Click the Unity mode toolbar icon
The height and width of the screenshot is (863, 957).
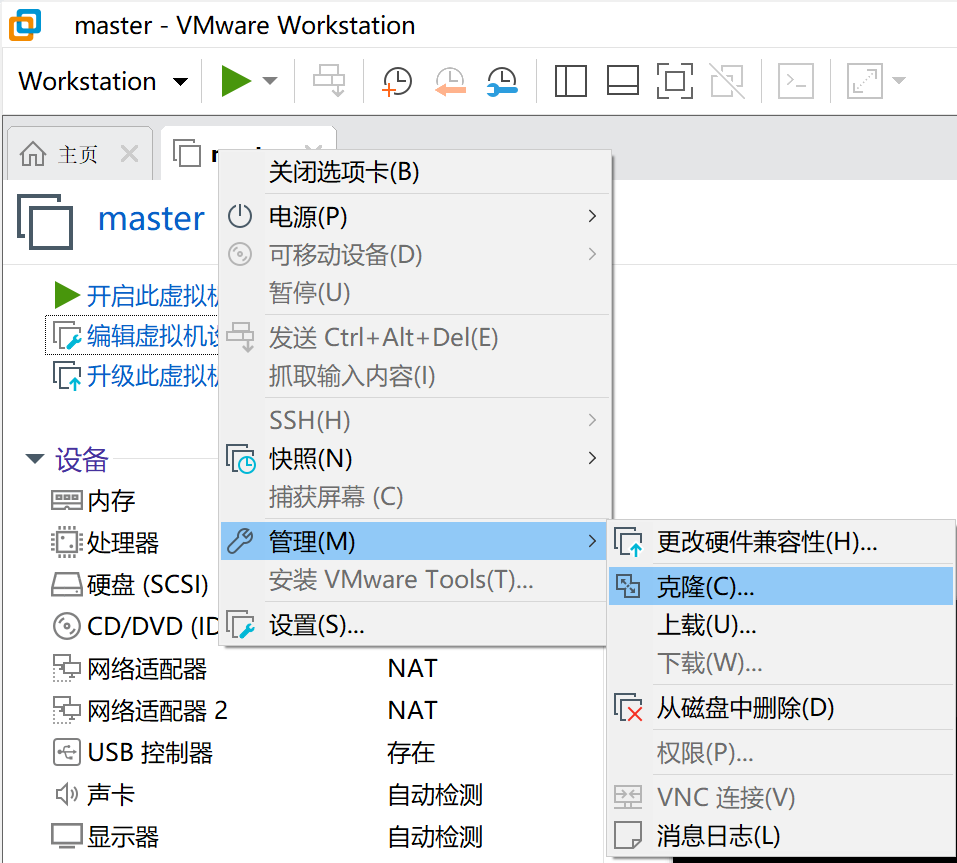727,81
